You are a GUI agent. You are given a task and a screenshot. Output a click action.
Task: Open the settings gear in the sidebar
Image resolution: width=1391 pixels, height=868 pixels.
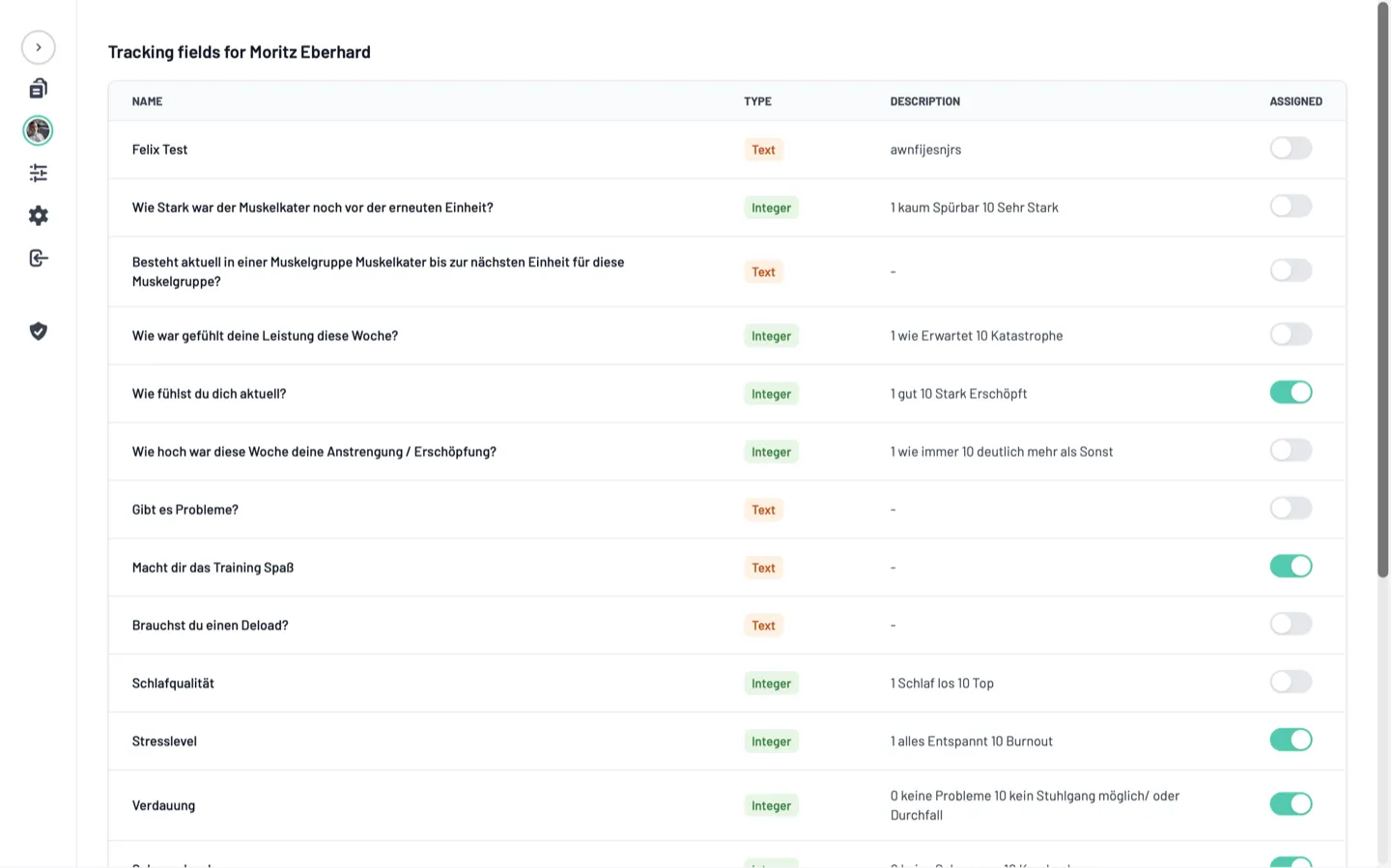(x=38, y=215)
